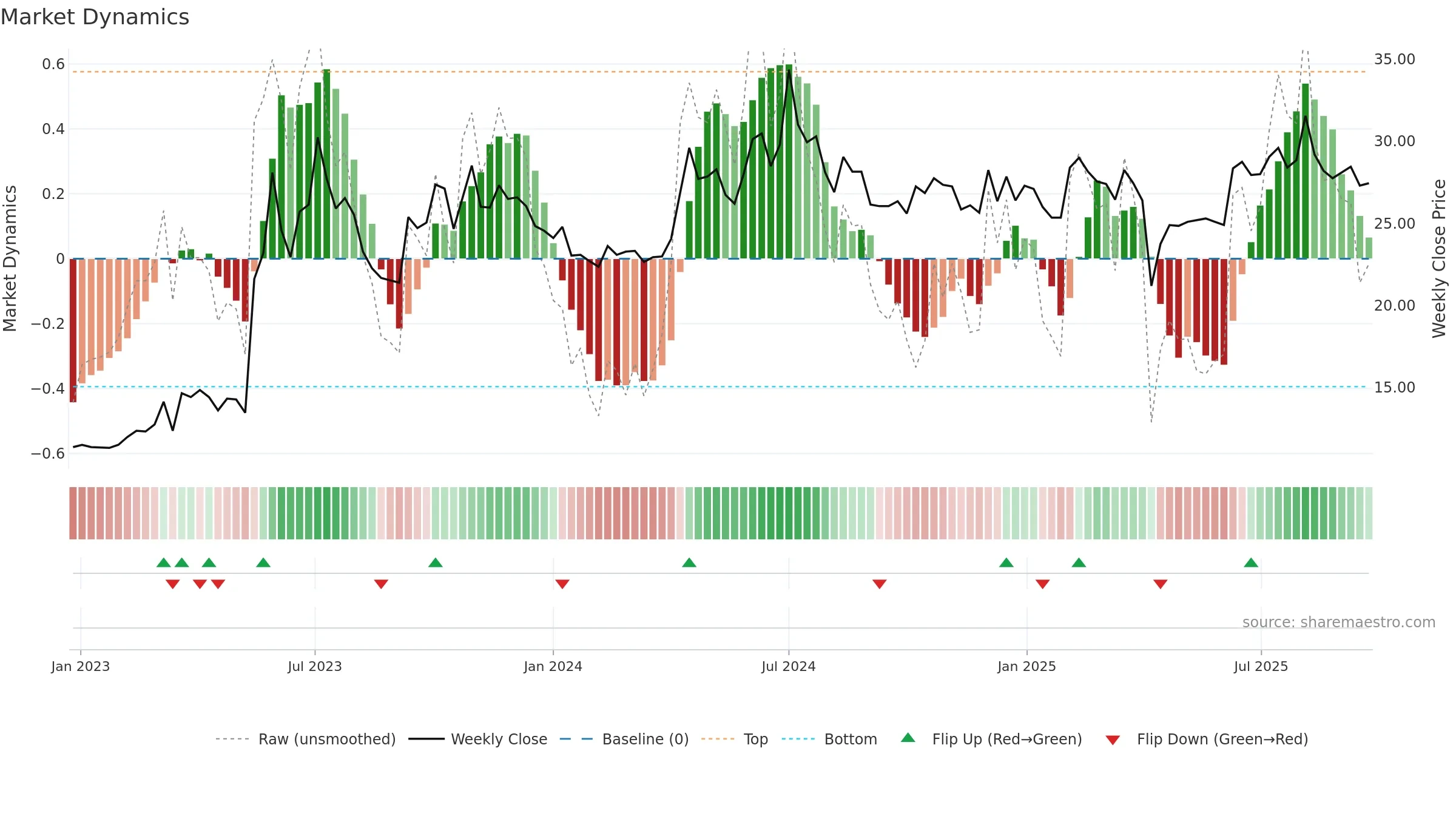Screen dimensions: 1456x819
Task: Click the Jan 2024 x-axis label
Action: click(x=553, y=666)
